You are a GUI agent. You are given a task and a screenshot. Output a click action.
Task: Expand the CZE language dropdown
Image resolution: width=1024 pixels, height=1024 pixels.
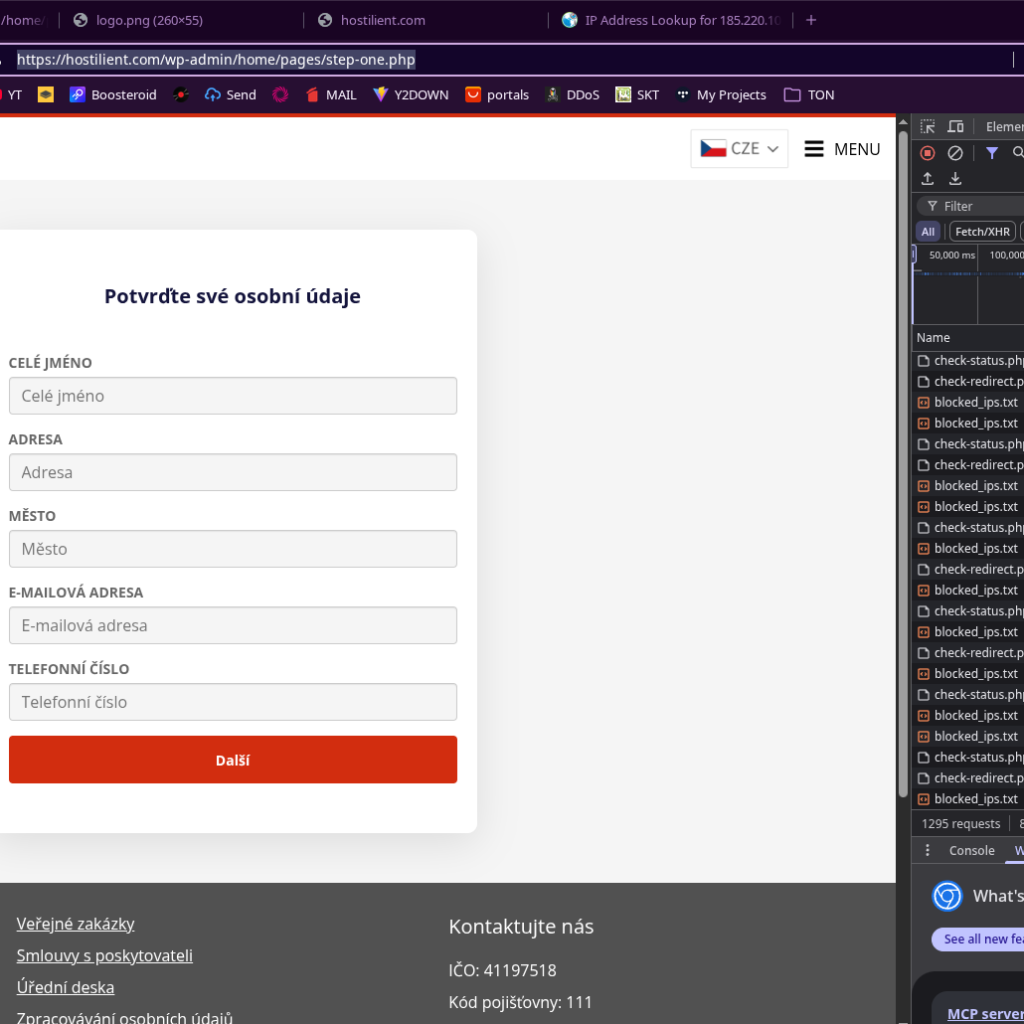click(x=739, y=149)
